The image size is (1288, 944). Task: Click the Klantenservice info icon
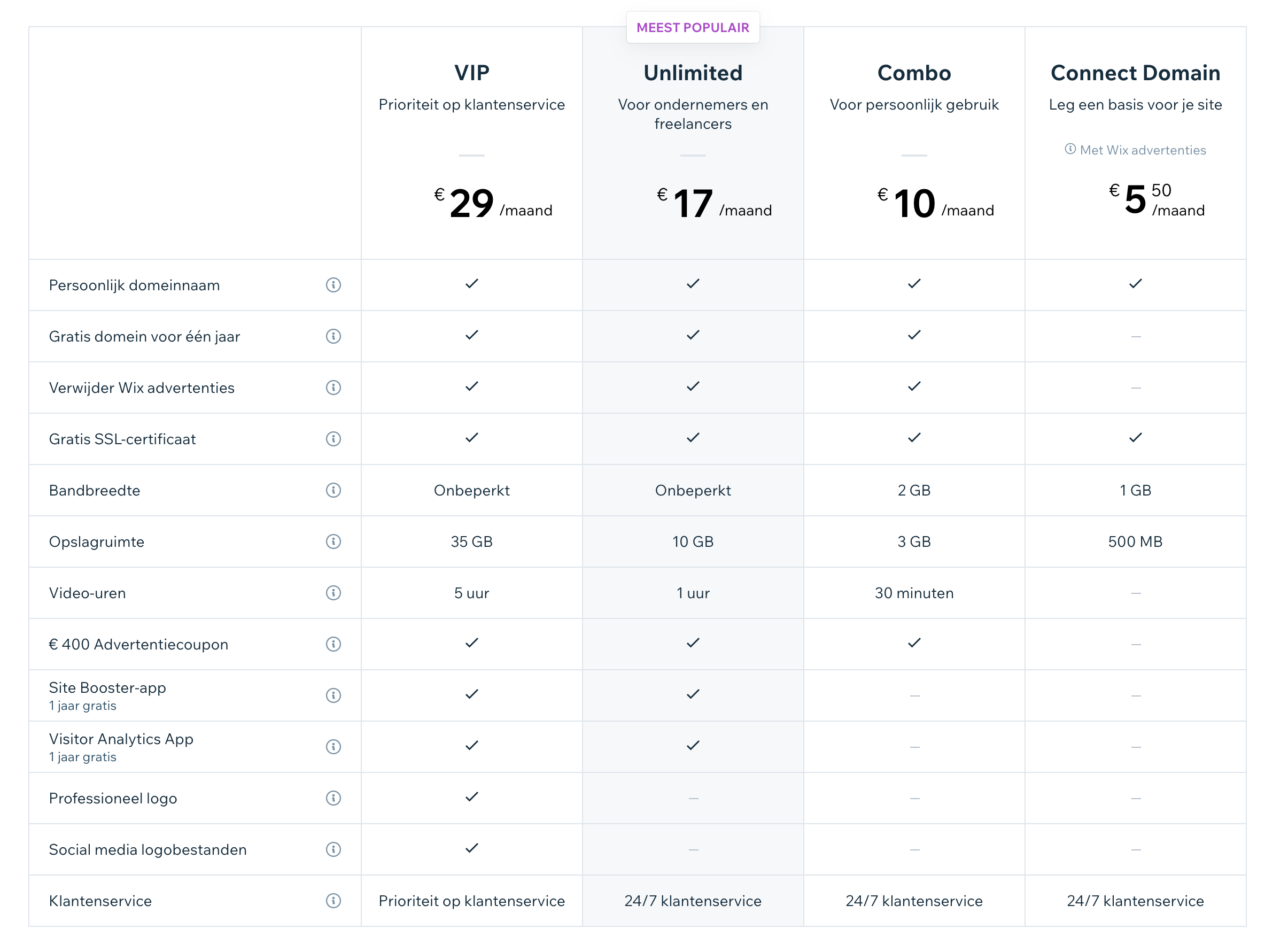(x=333, y=901)
